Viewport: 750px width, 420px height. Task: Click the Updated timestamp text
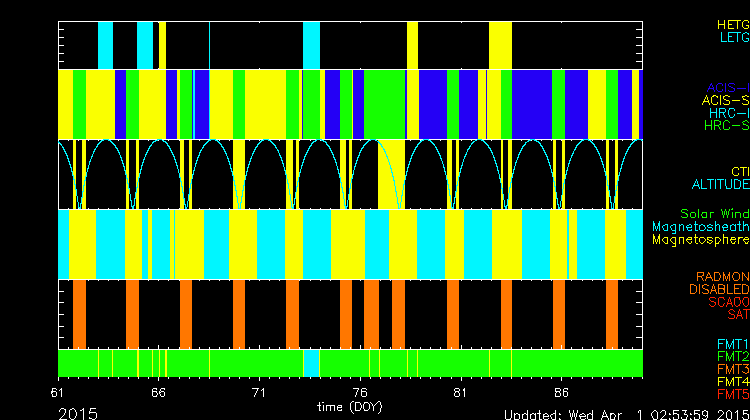point(625,413)
